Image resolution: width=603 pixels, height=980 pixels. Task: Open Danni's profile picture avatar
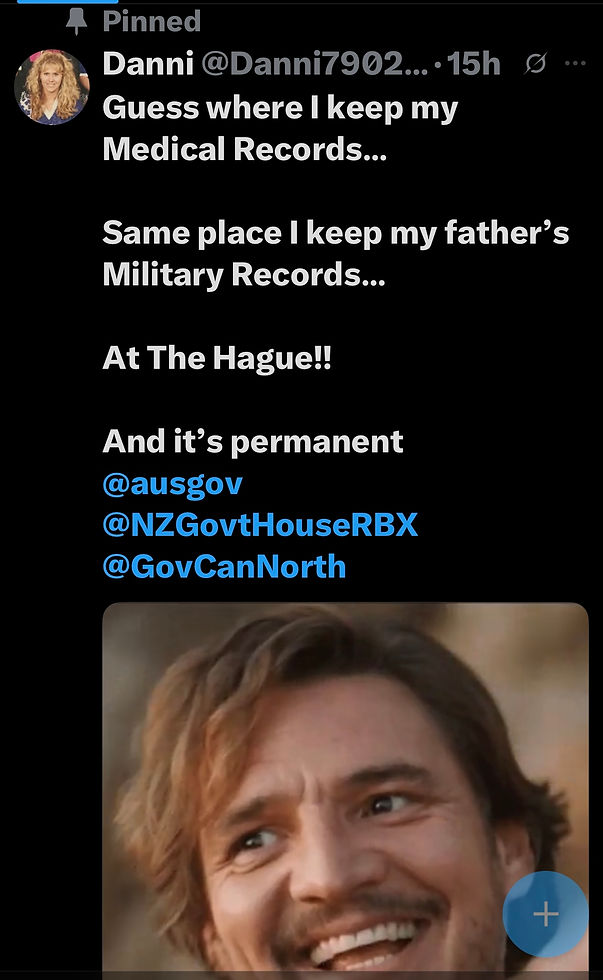pos(52,86)
